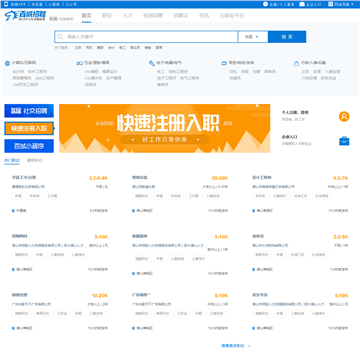Click the location pin in the 6.5-7K job card
360x360 pixels.
tap(254, 211)
